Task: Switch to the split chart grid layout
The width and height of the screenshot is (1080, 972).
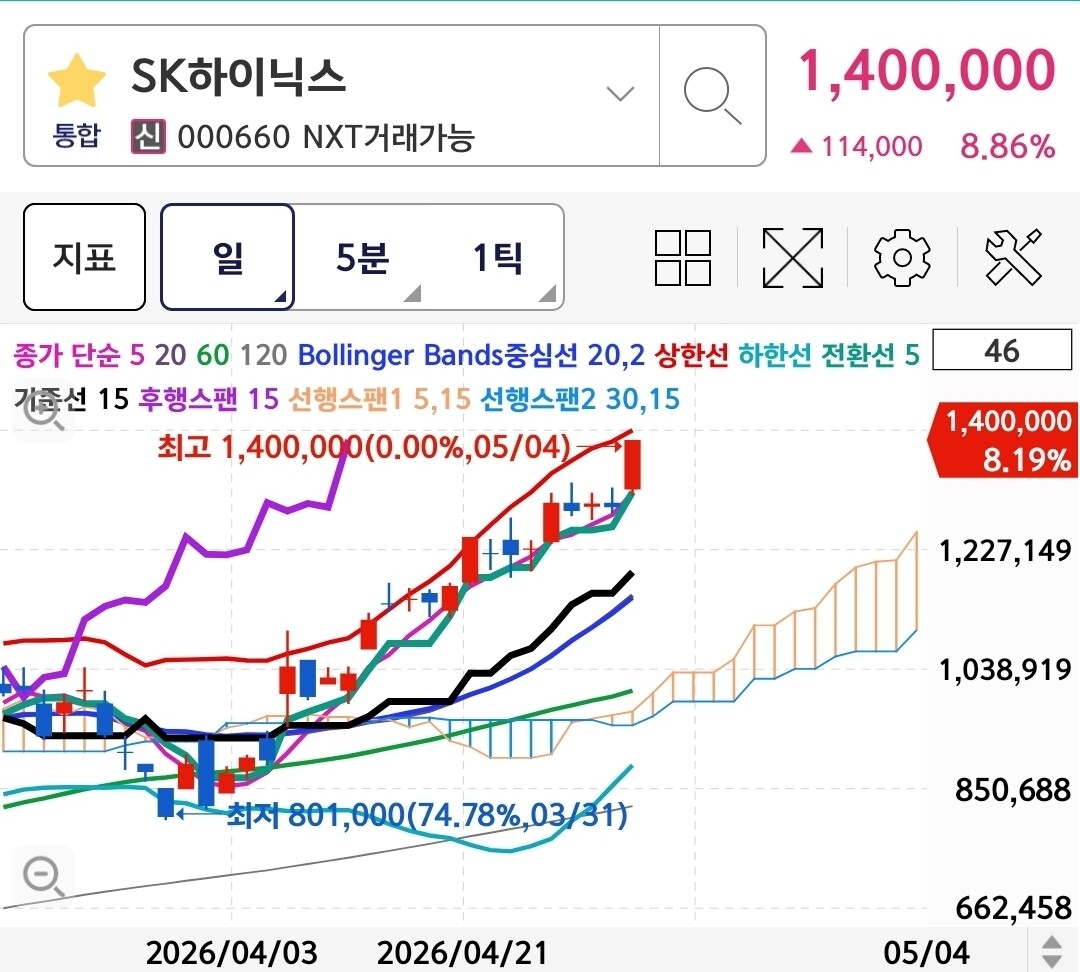Action: [x=682, y=258]
